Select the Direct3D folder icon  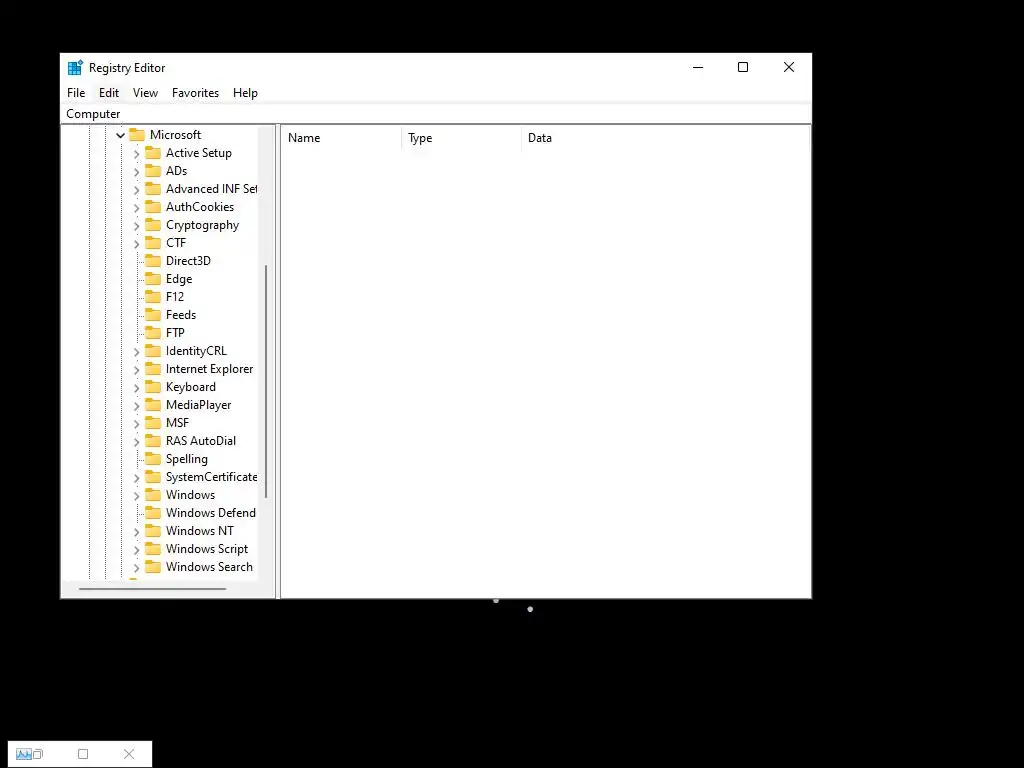(153, 261)
